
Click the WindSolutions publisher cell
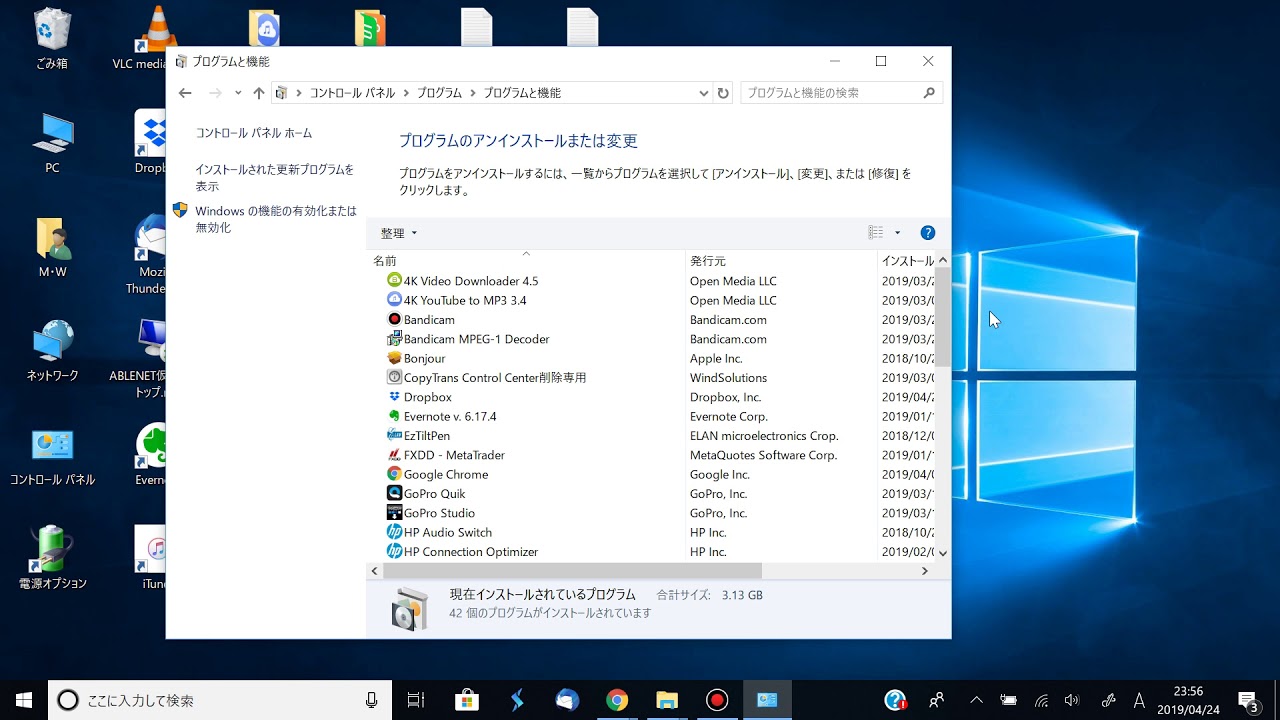pyautogui.click(x=729, y=378)
